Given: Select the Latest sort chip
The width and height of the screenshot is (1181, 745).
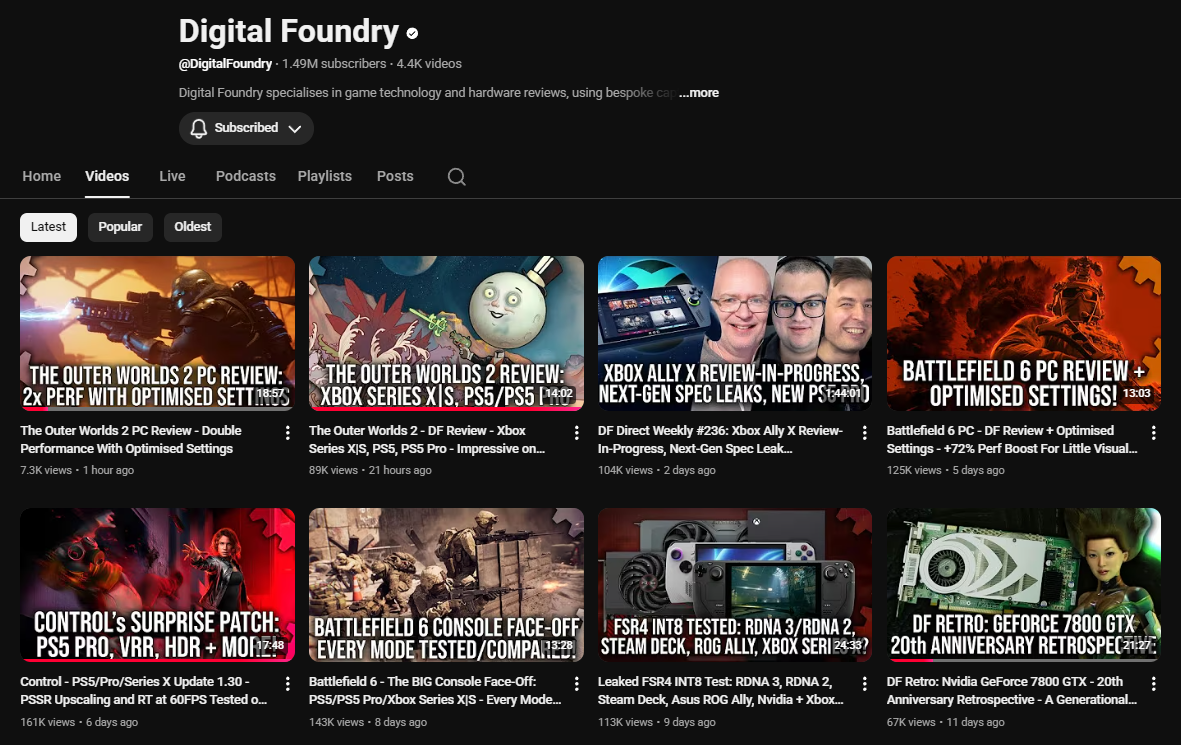Looking at the screenshot, I should (x=48, y=227).
